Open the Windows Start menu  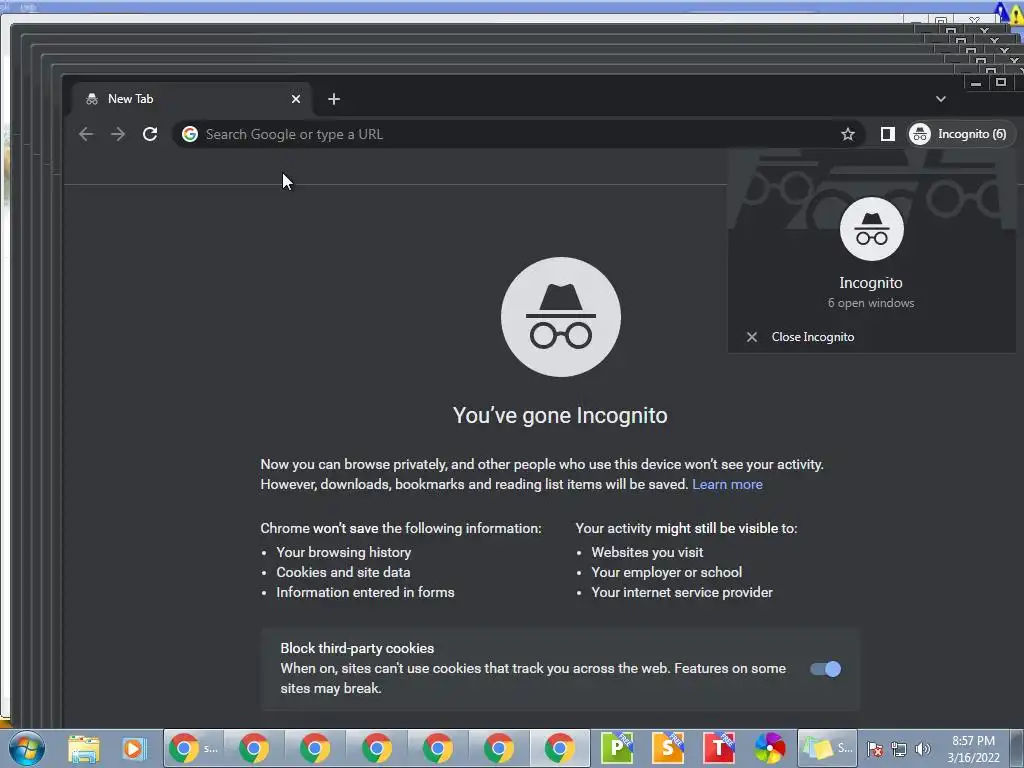coord(27,748)
